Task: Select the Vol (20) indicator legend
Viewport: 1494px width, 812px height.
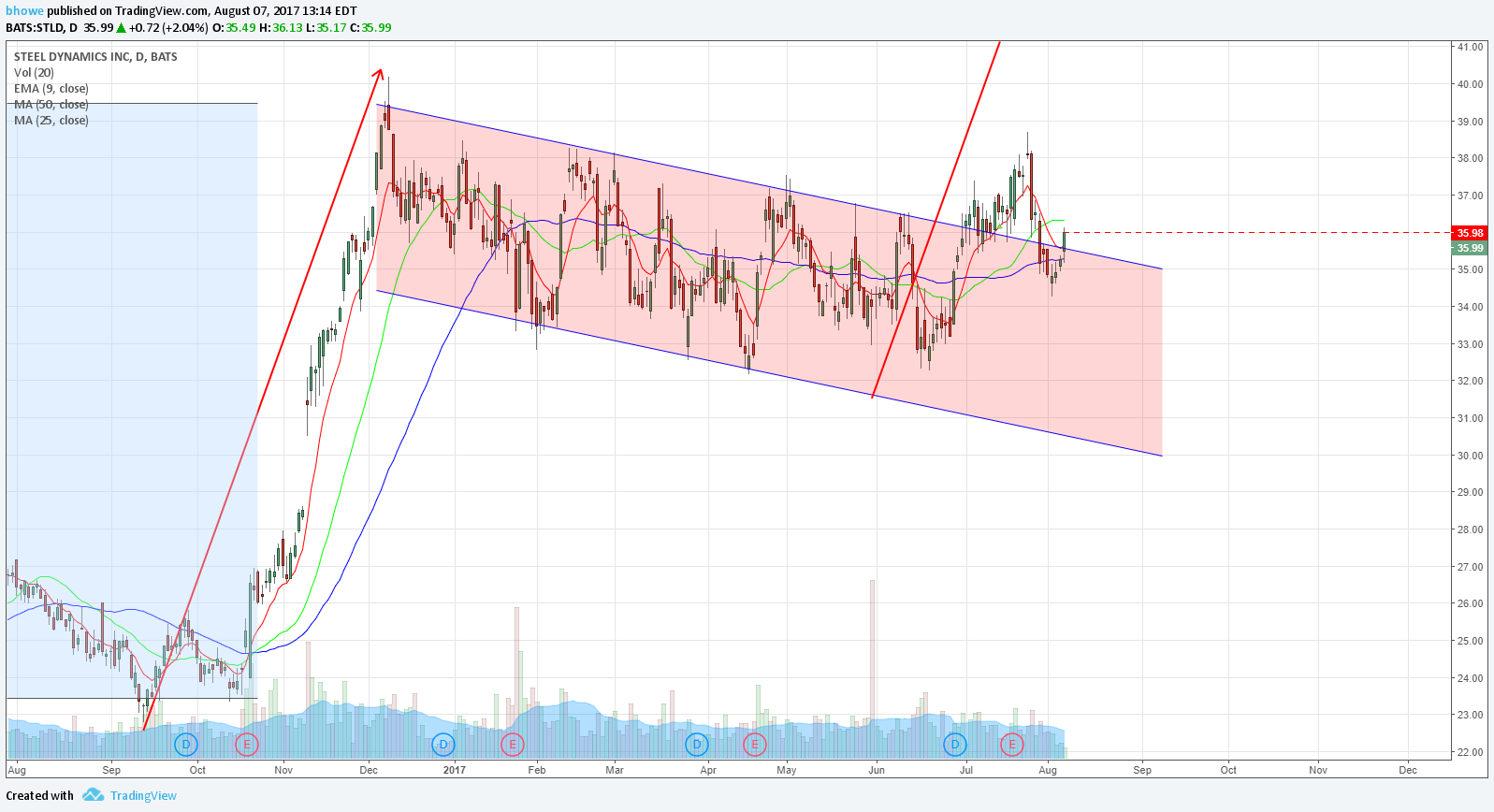Action: (34, 73)
